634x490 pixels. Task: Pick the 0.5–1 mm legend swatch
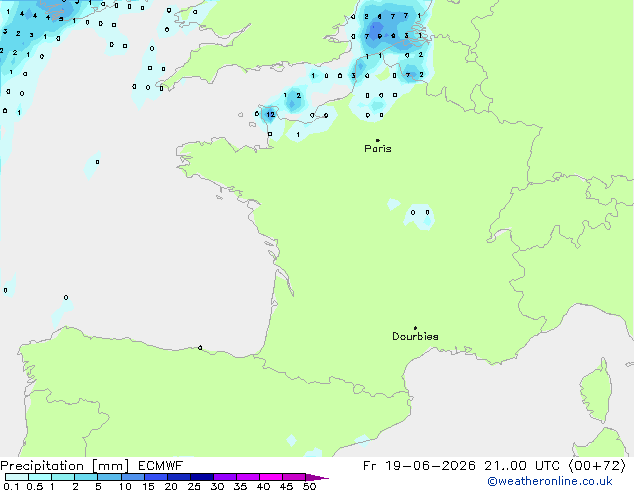click(x=40, y=477)
